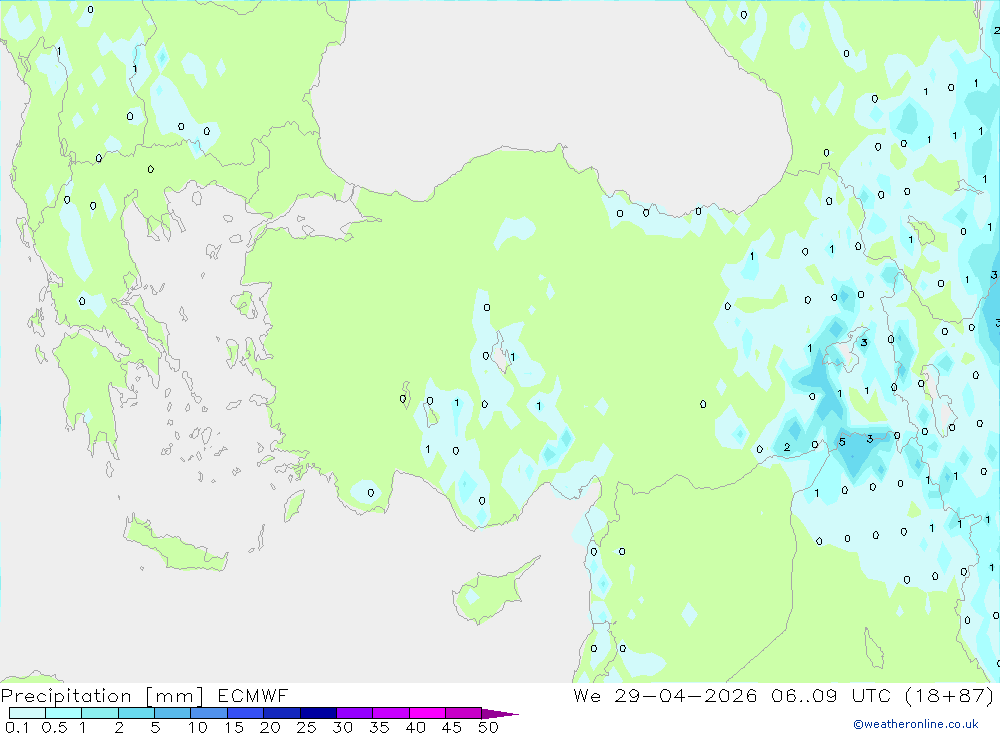The width and height of the screenshot is (1000, 733).
Task: Click the legend value '20'
Action: 270,727
